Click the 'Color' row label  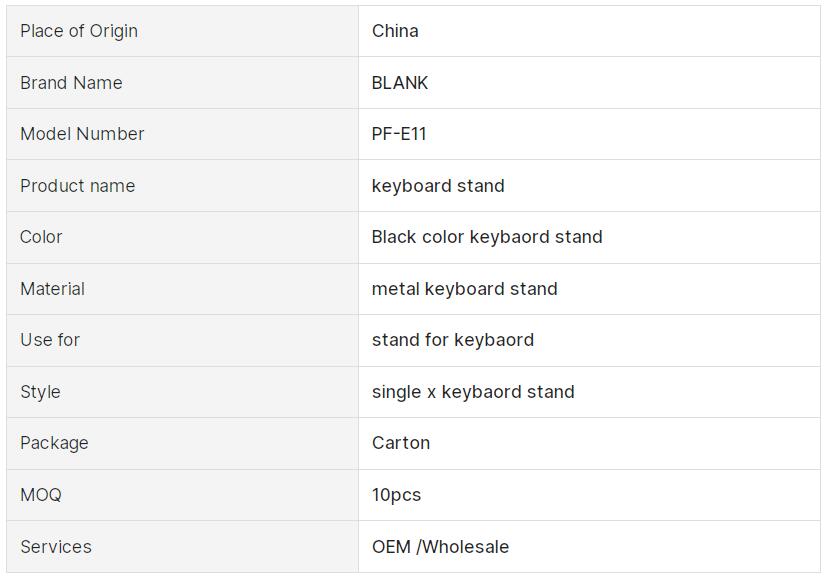coord(41,237)
